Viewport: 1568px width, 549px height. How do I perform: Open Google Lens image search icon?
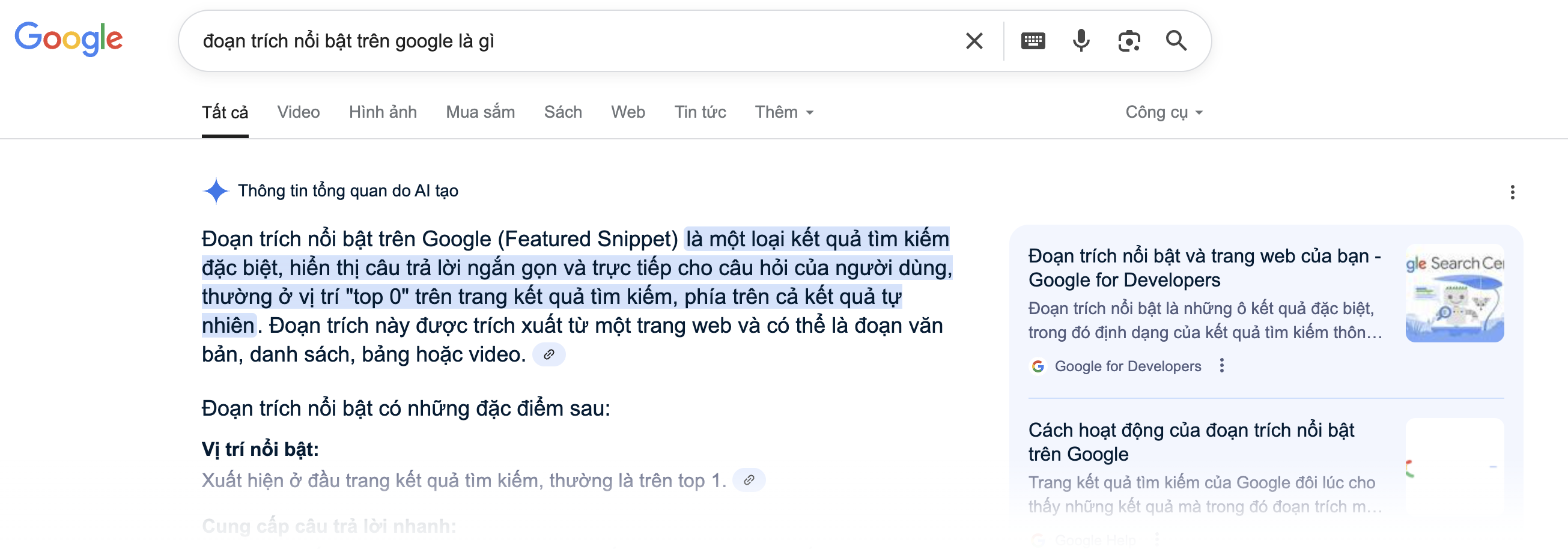coord(1129,41)
